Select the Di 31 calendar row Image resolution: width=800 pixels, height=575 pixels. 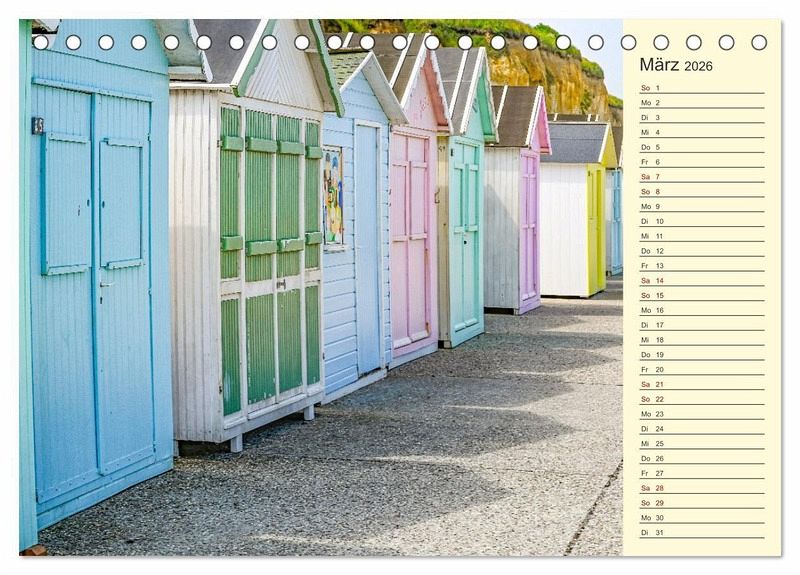point(702,532)
